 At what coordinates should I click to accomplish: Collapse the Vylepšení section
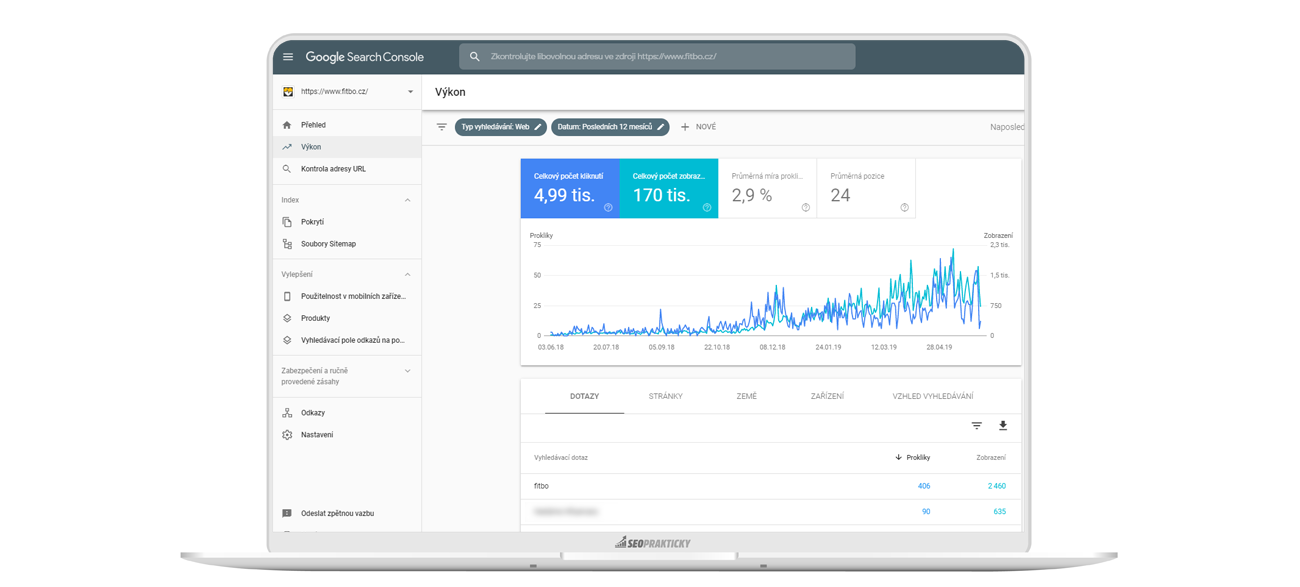408,274
